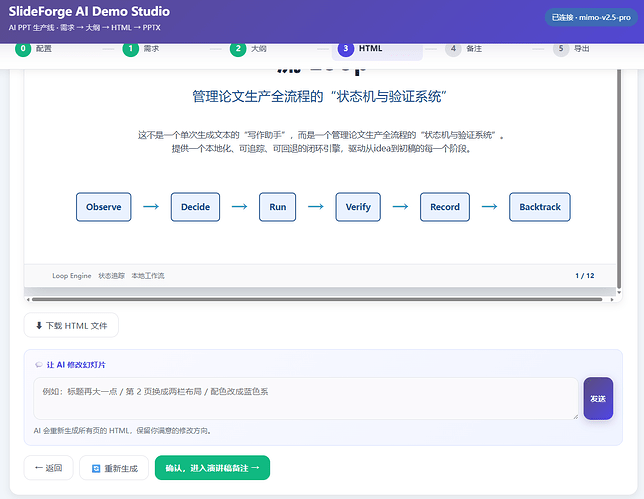Click the resize grip of the text box
This screenshot has height=499, width=644.
tap(575, 416)
